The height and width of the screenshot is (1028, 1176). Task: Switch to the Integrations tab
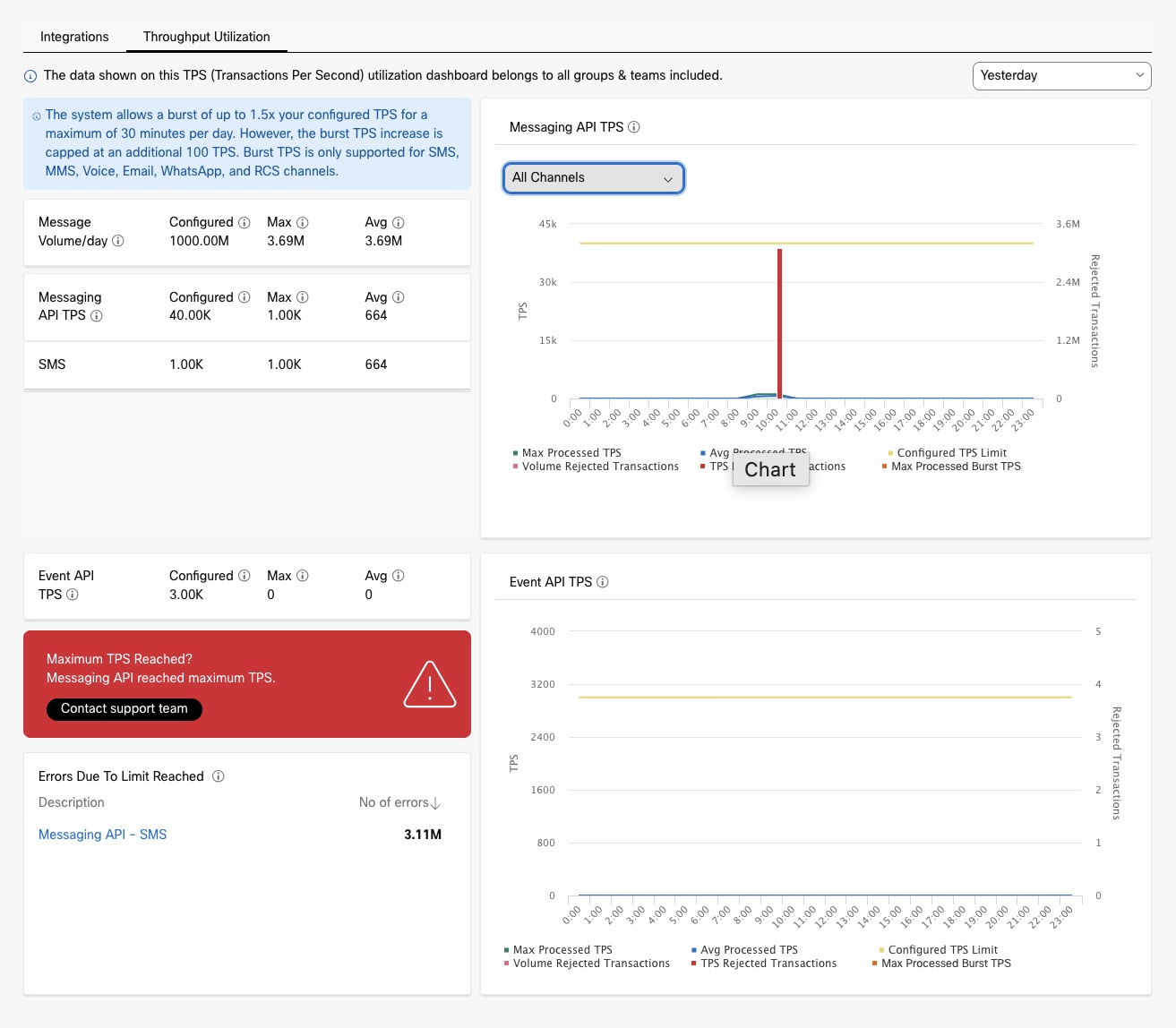tap(73, 37)
